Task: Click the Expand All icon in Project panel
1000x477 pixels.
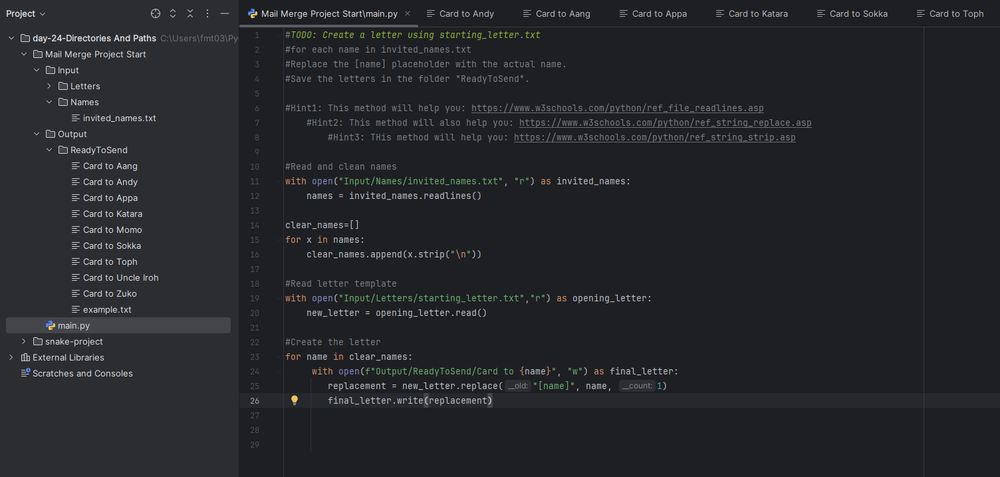Action: (x=173, y=13)
